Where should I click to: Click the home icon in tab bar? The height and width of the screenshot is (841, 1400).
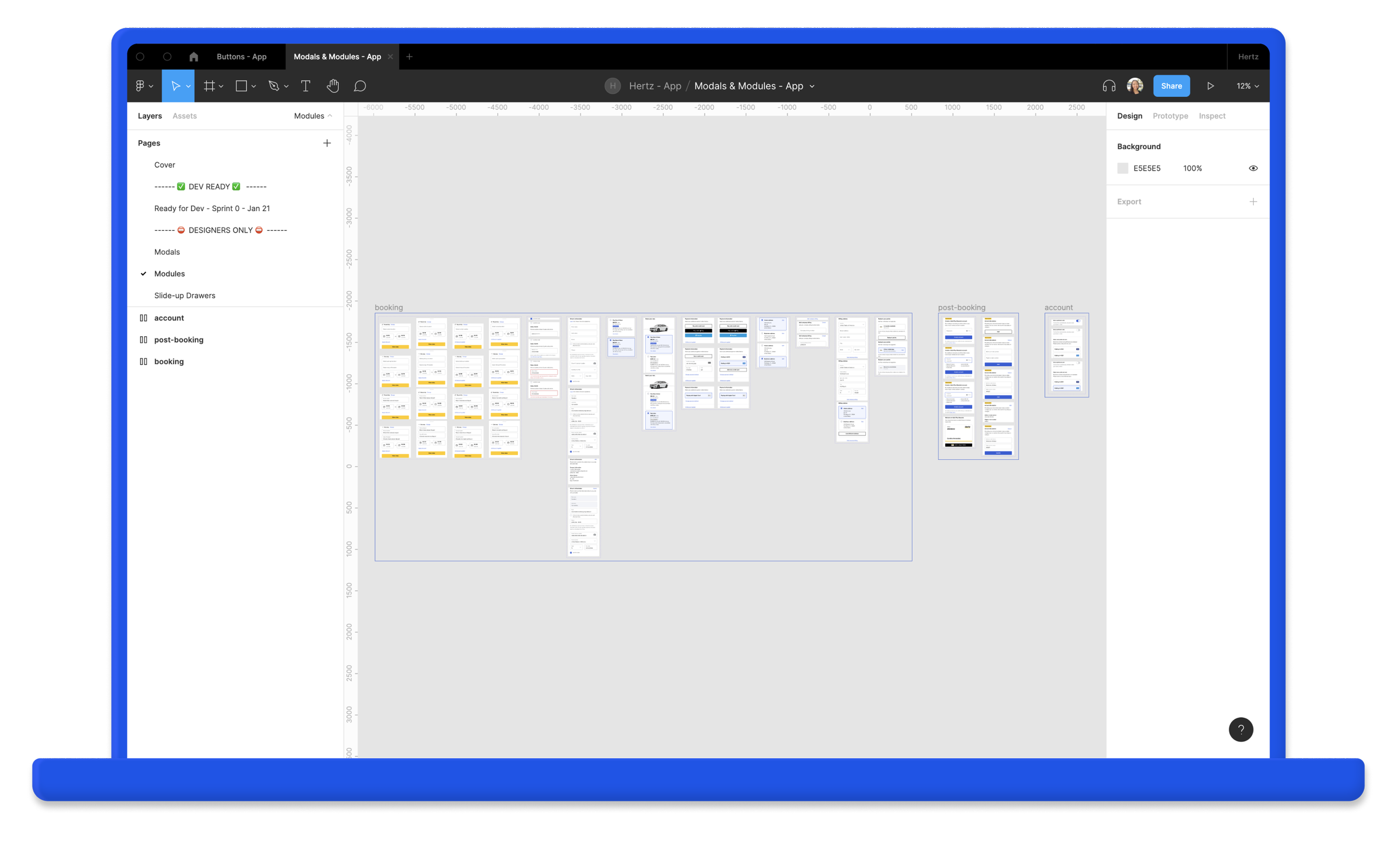[x=194, y=57]
